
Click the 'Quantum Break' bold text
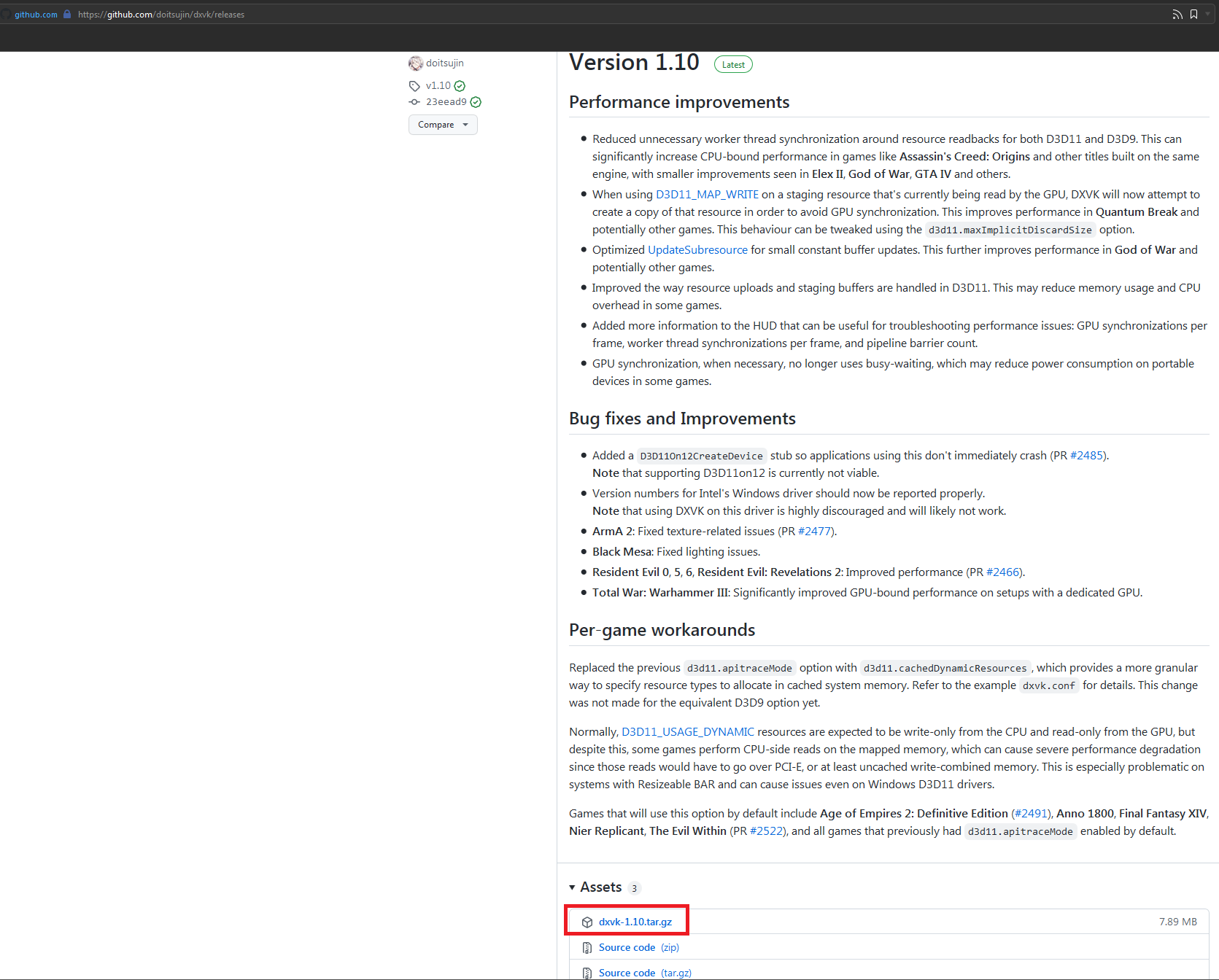pos(1137,212)
